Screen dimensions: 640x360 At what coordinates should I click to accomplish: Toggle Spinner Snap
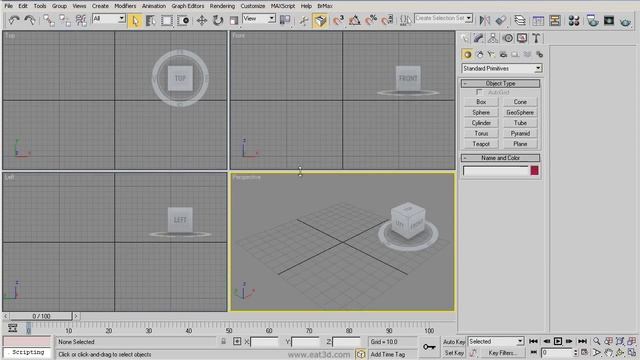pos(387,20)
